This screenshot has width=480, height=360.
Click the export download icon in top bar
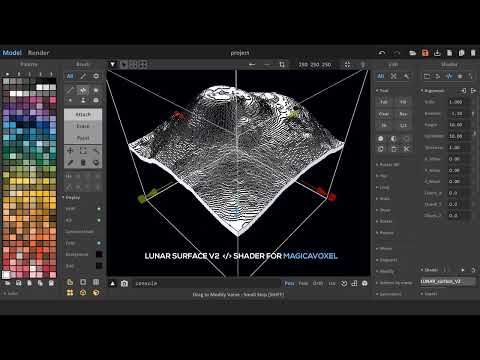[x=437, y=53]
